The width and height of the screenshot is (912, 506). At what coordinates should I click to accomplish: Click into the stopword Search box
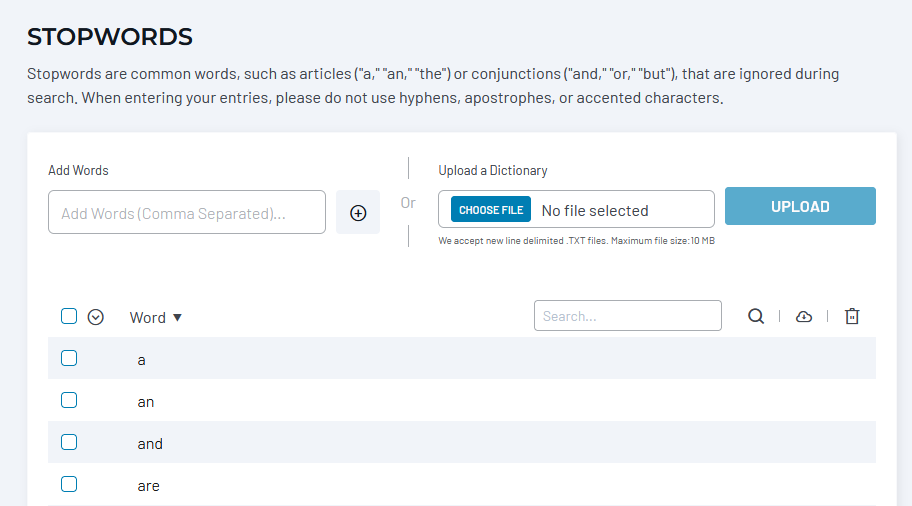[627, 316]
